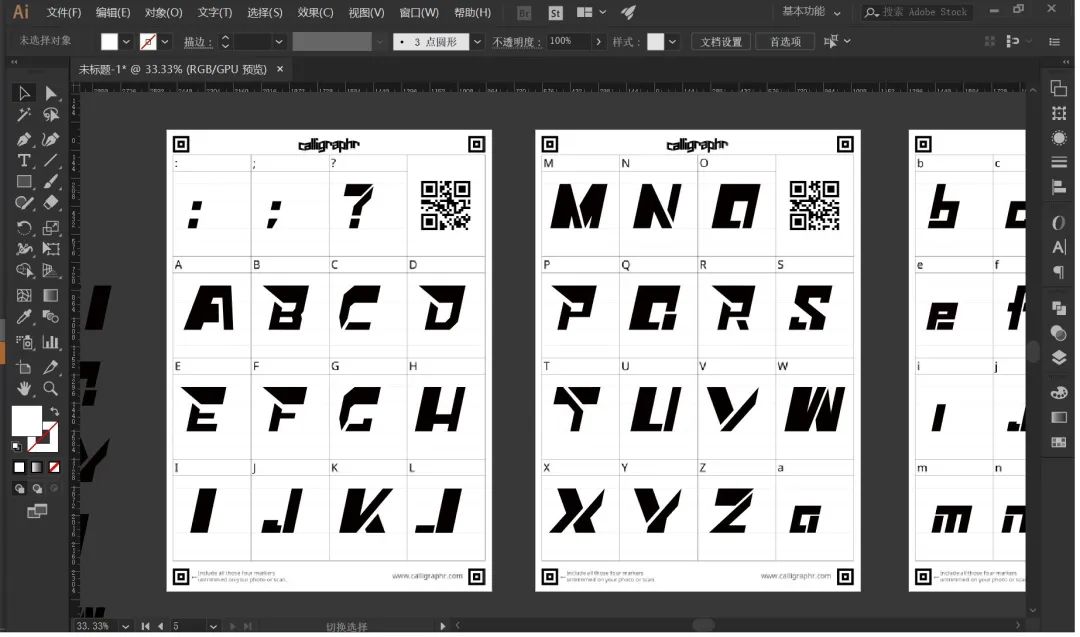Select the Rectangle tool

(x=23, y=183)
